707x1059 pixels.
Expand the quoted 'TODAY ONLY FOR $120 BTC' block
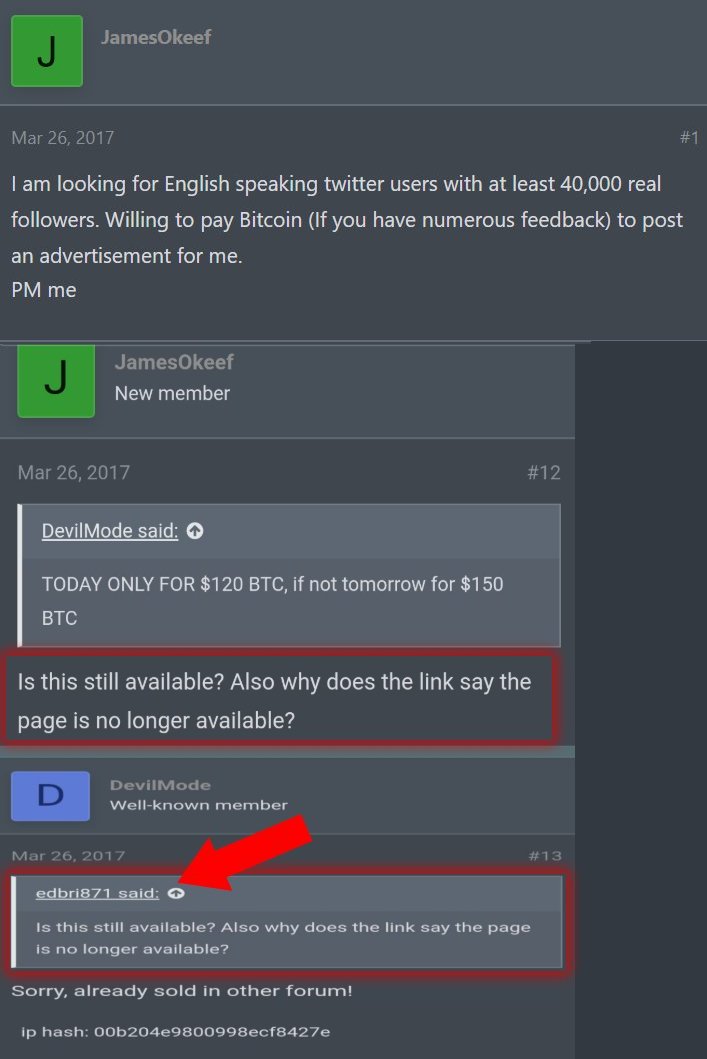tap(289, 601)
